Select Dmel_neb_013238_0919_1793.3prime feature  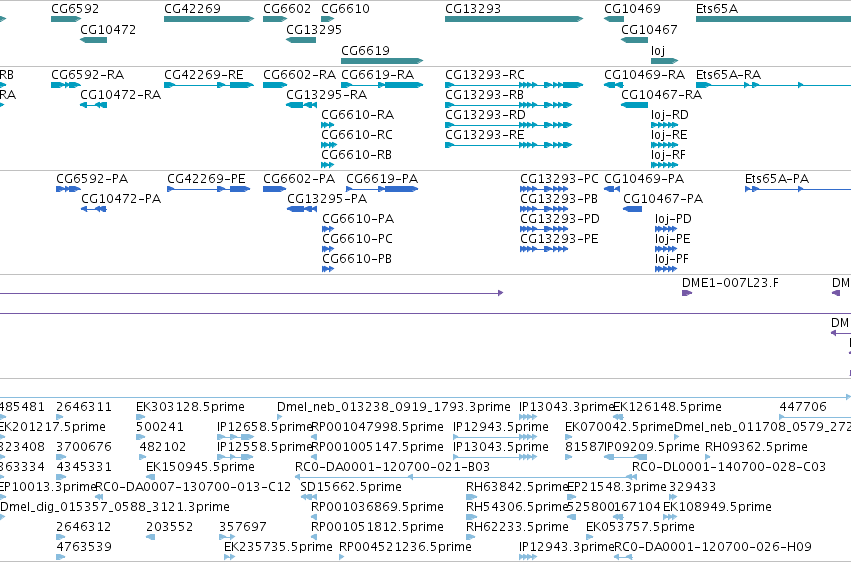click(x=393, y=407)
